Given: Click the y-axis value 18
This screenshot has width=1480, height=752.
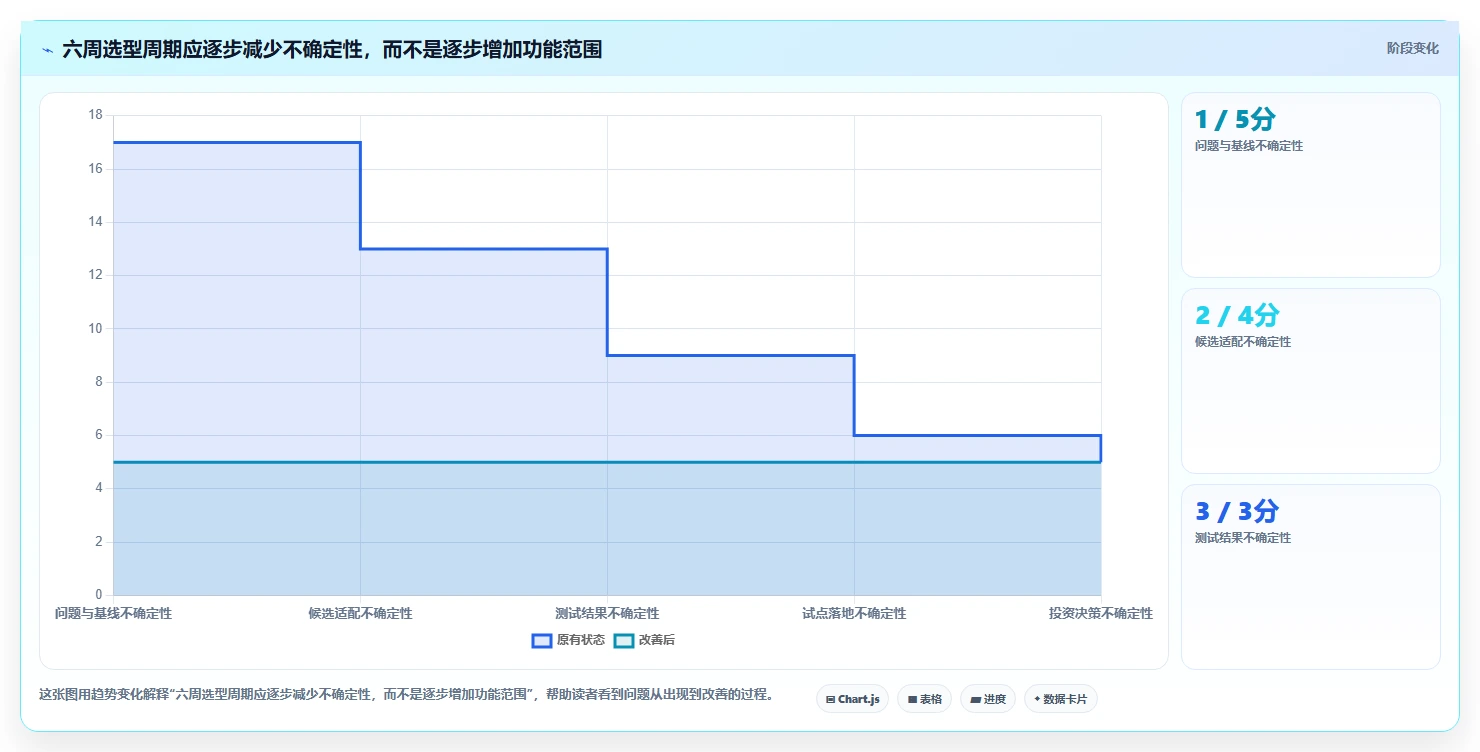Looking at the screenshot, I should [x=96, y=115].
